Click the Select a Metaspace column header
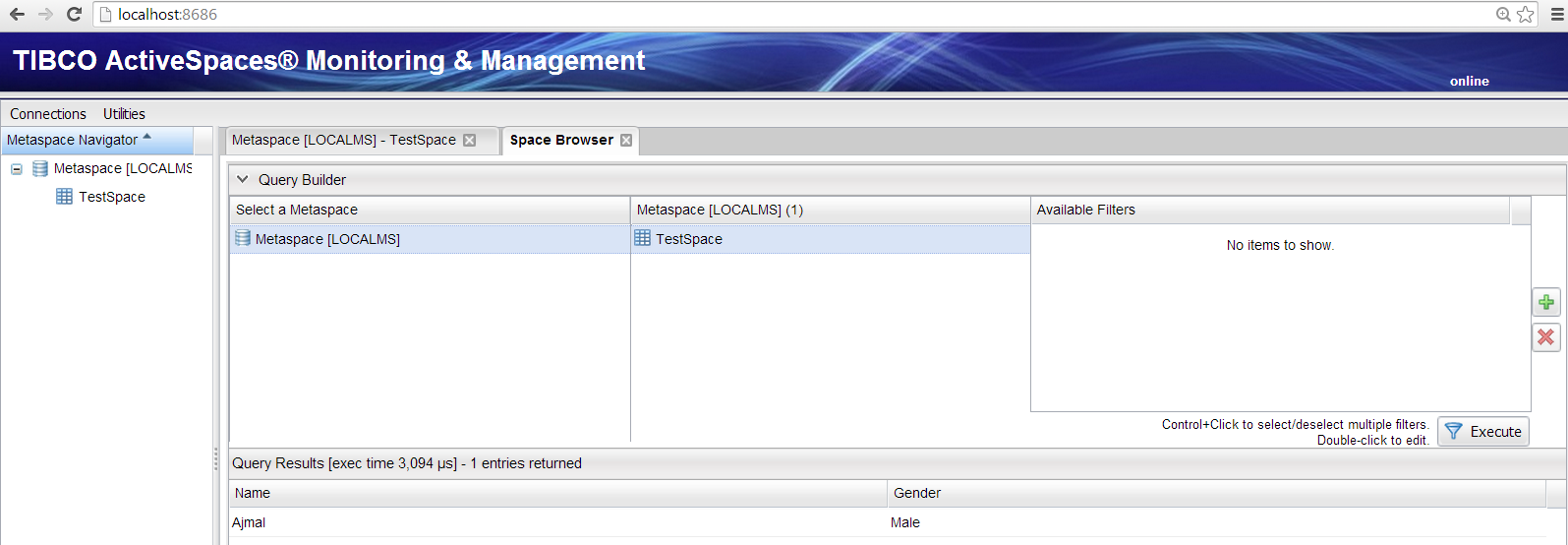Screen dimensions: 1568x545 click(430, 210)
